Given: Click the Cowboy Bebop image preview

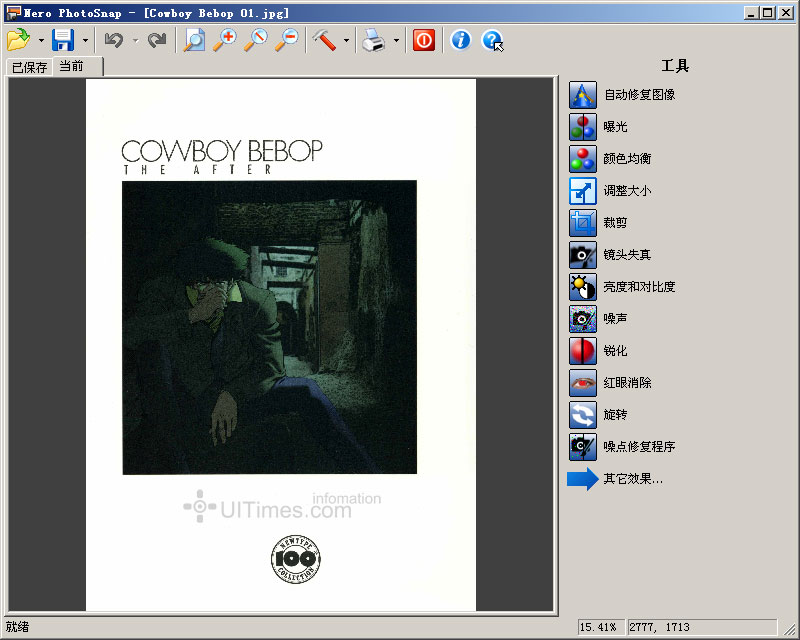Looking at the screenshot, I should (281, 344).
